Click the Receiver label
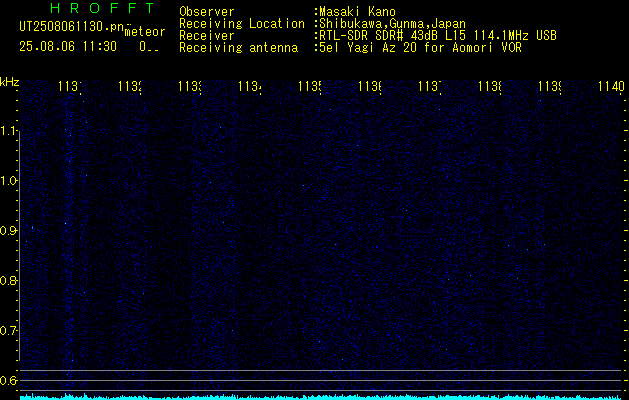 (x=207, y=36)
